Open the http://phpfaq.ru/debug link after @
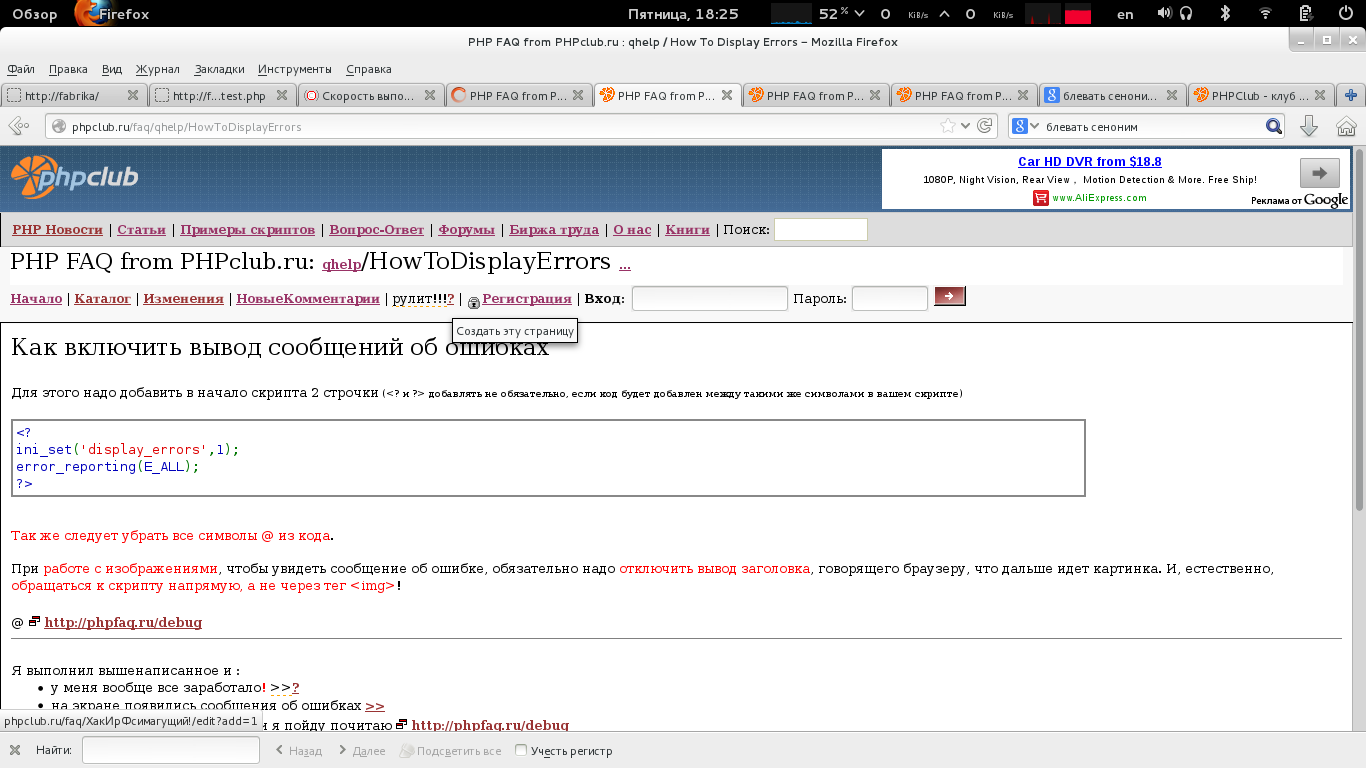The width and height of the screenshot is (1366, 768). pyautogui.click(x=123, y=622)
